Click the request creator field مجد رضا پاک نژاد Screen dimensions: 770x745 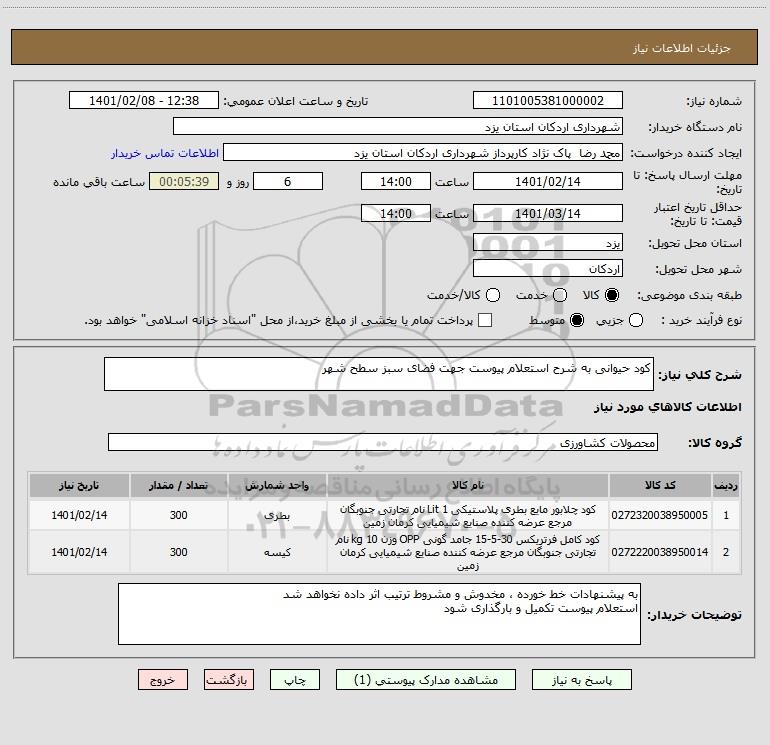(x=423, y=153)
